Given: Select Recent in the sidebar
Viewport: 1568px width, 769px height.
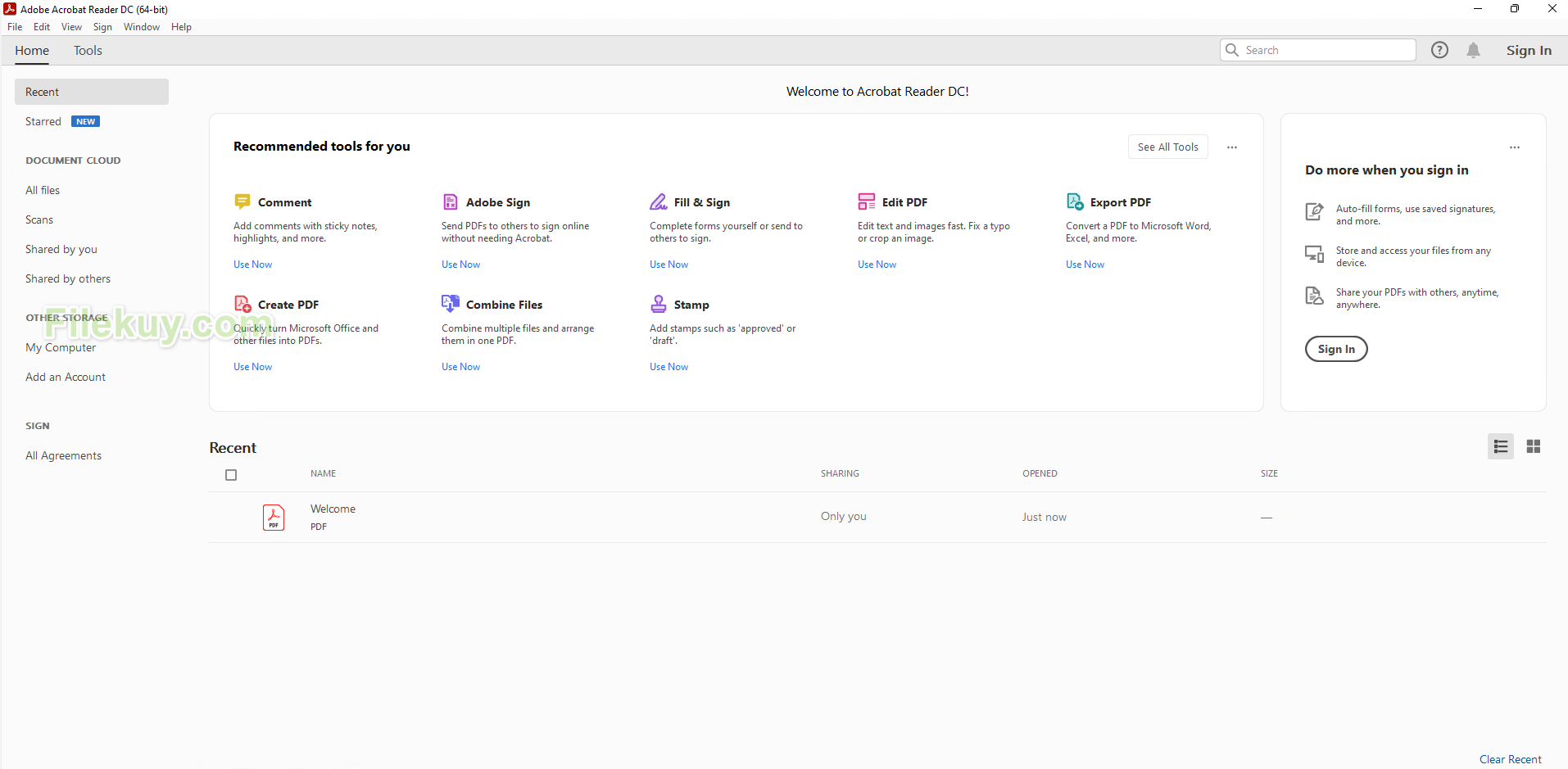Looking at the screenshot, I should [x=92, y=92].
